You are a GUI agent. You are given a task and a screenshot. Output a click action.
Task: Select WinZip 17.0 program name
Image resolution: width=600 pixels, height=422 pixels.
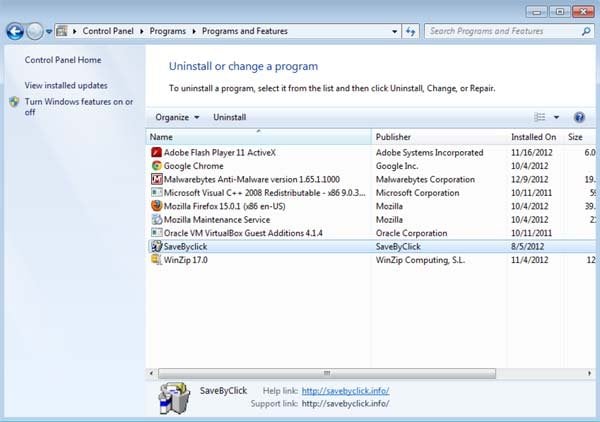186,260
